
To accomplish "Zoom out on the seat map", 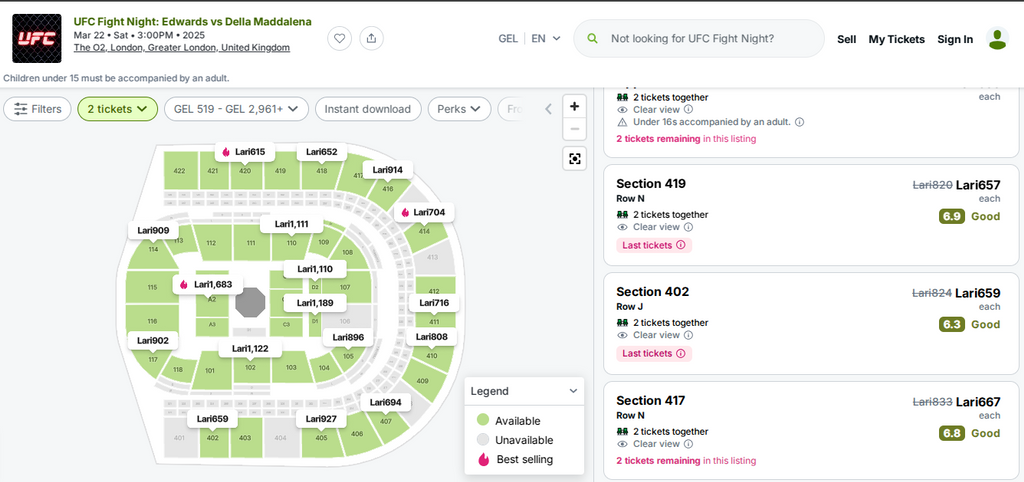I will pyautogui.click(x=574, y=130).
